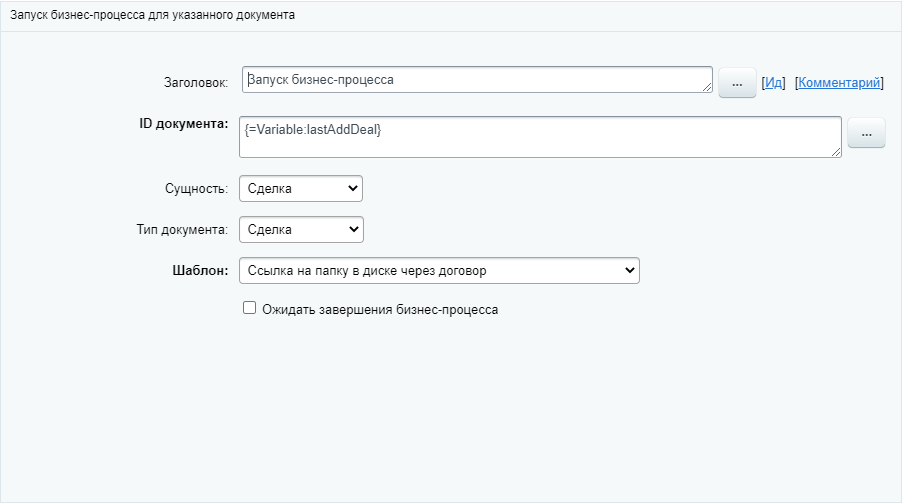This screenshot has width=903, height=503.
Task: Click the "Тип документа:" field label
Action: point(182,230)
